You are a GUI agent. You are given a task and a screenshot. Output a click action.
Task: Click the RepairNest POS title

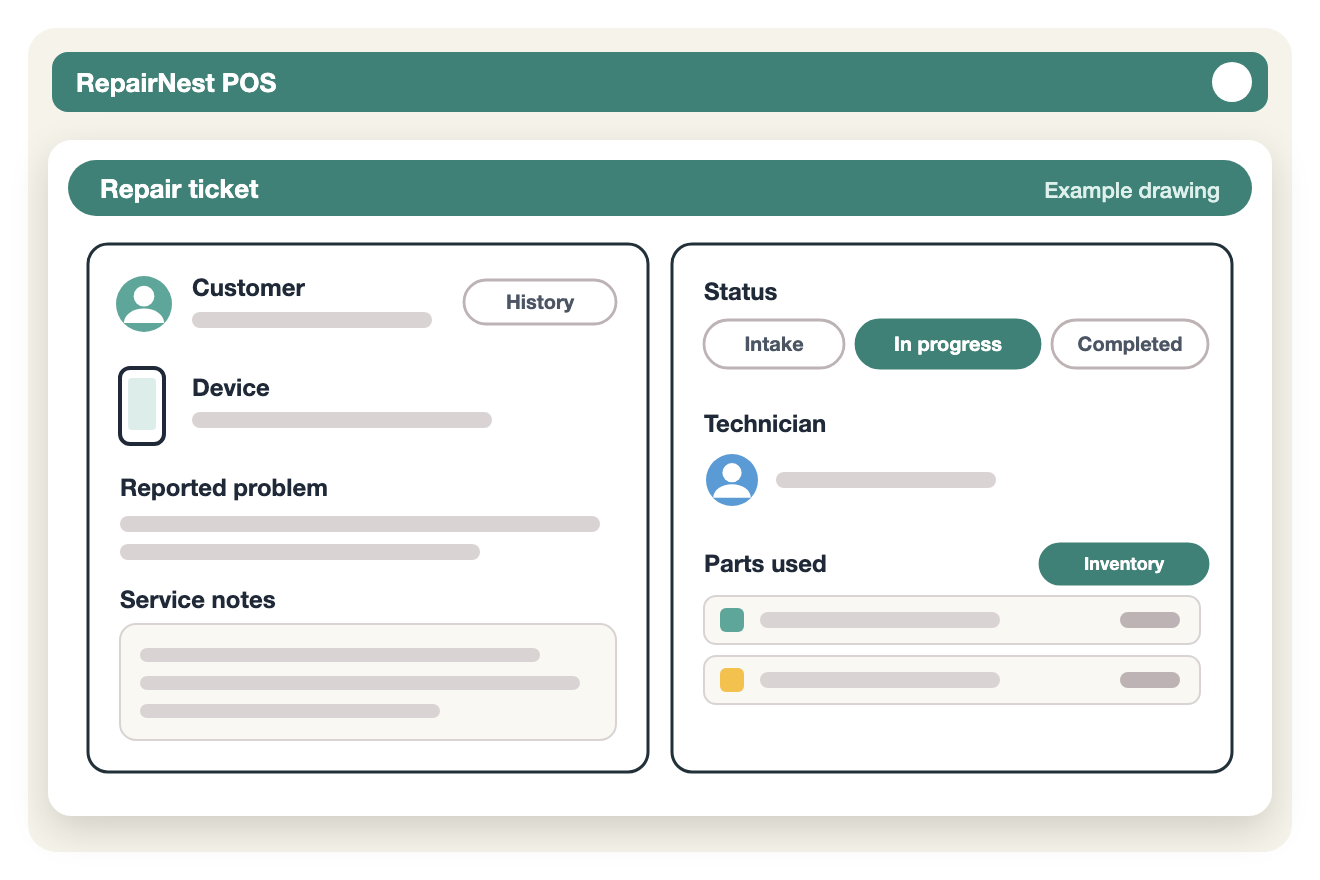pyautogui.click(x=176, y=83)
